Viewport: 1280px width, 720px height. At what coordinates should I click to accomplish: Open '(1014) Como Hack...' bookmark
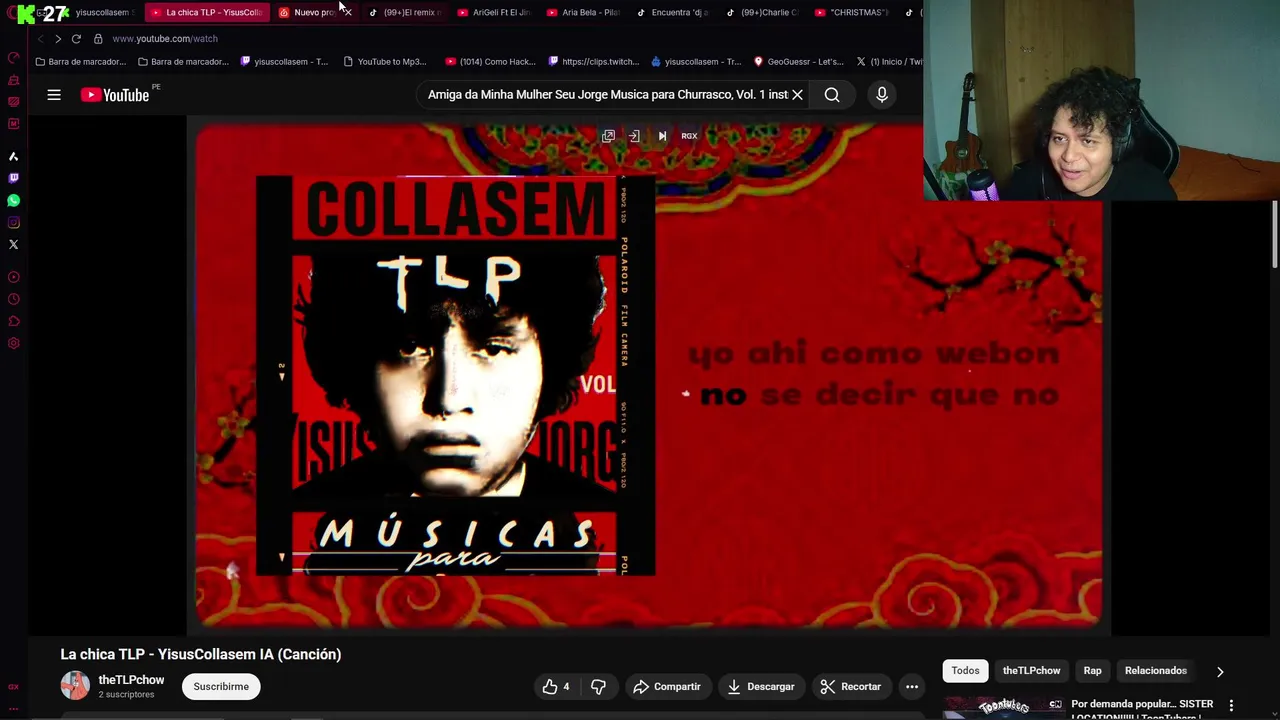click(491, 62)
